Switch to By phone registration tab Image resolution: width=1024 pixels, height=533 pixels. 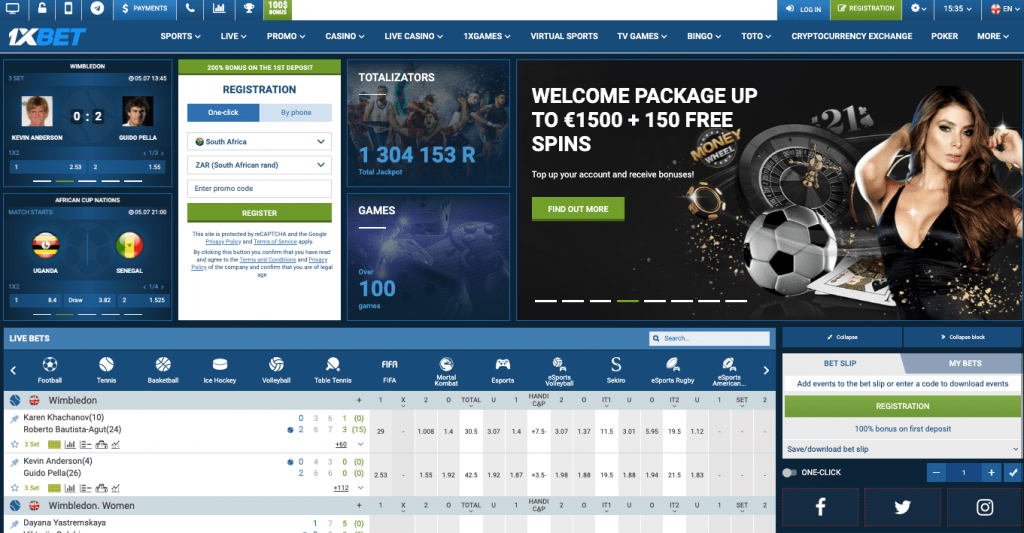pos(296,112)
